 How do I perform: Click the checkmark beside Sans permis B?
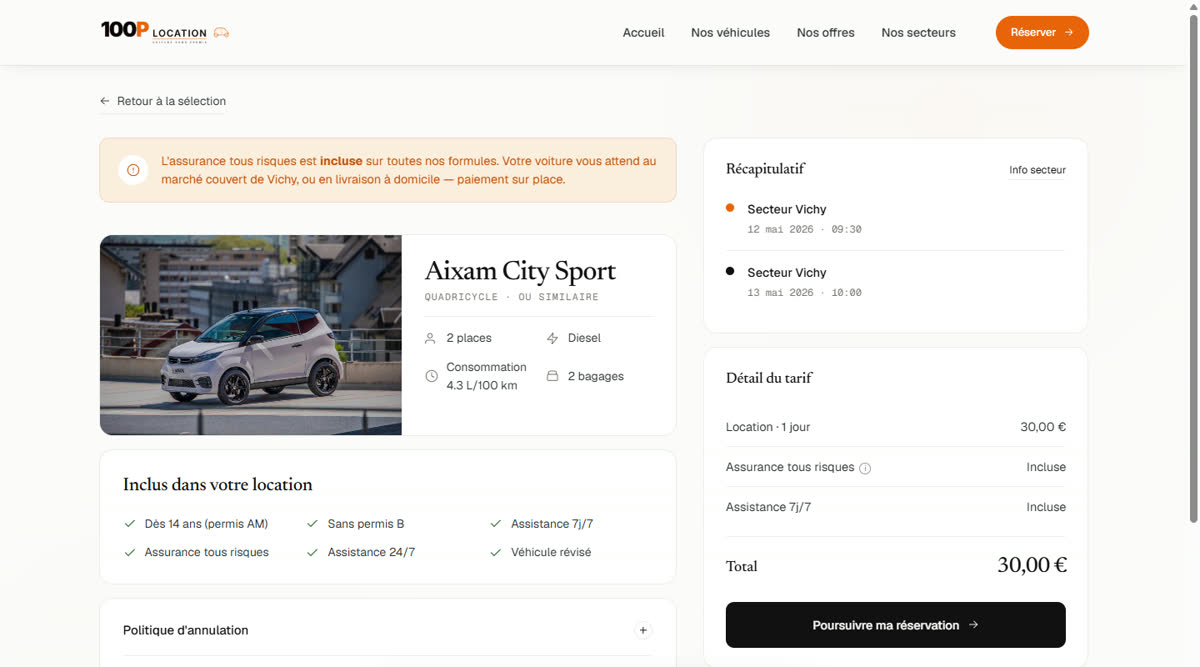(313, 523)
